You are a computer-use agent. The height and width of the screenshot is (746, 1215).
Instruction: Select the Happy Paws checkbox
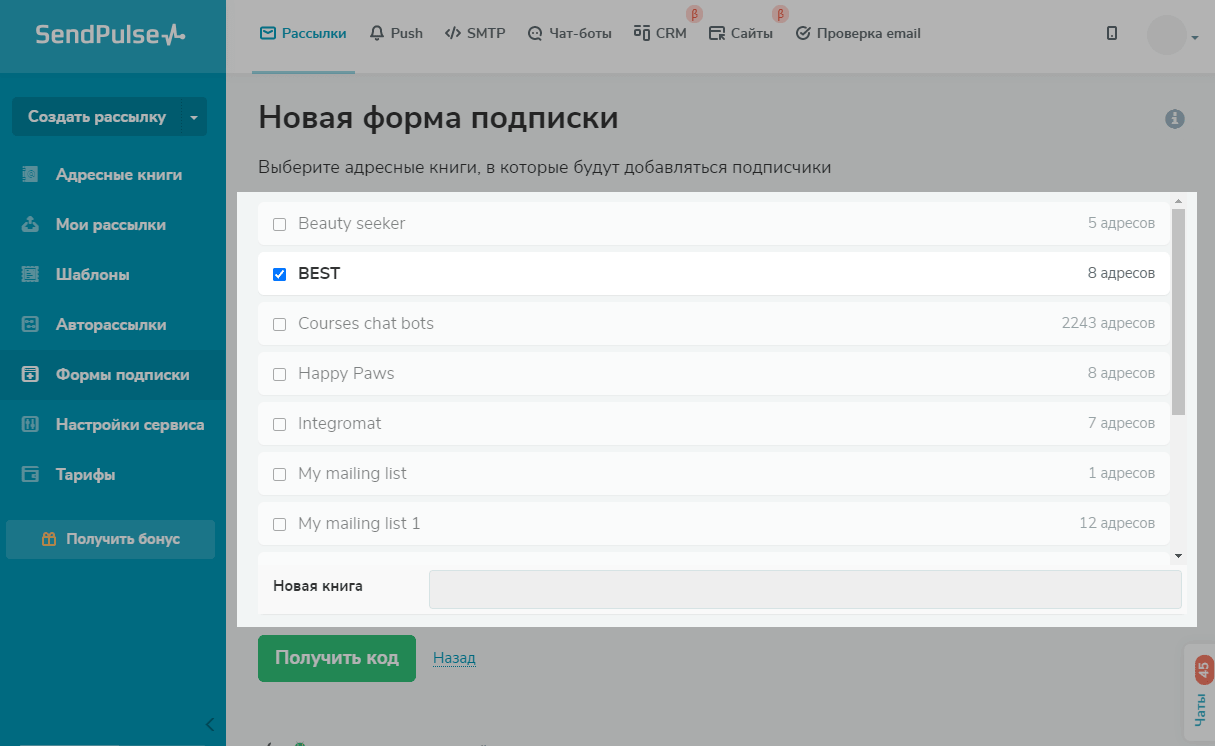click(280, 374)
